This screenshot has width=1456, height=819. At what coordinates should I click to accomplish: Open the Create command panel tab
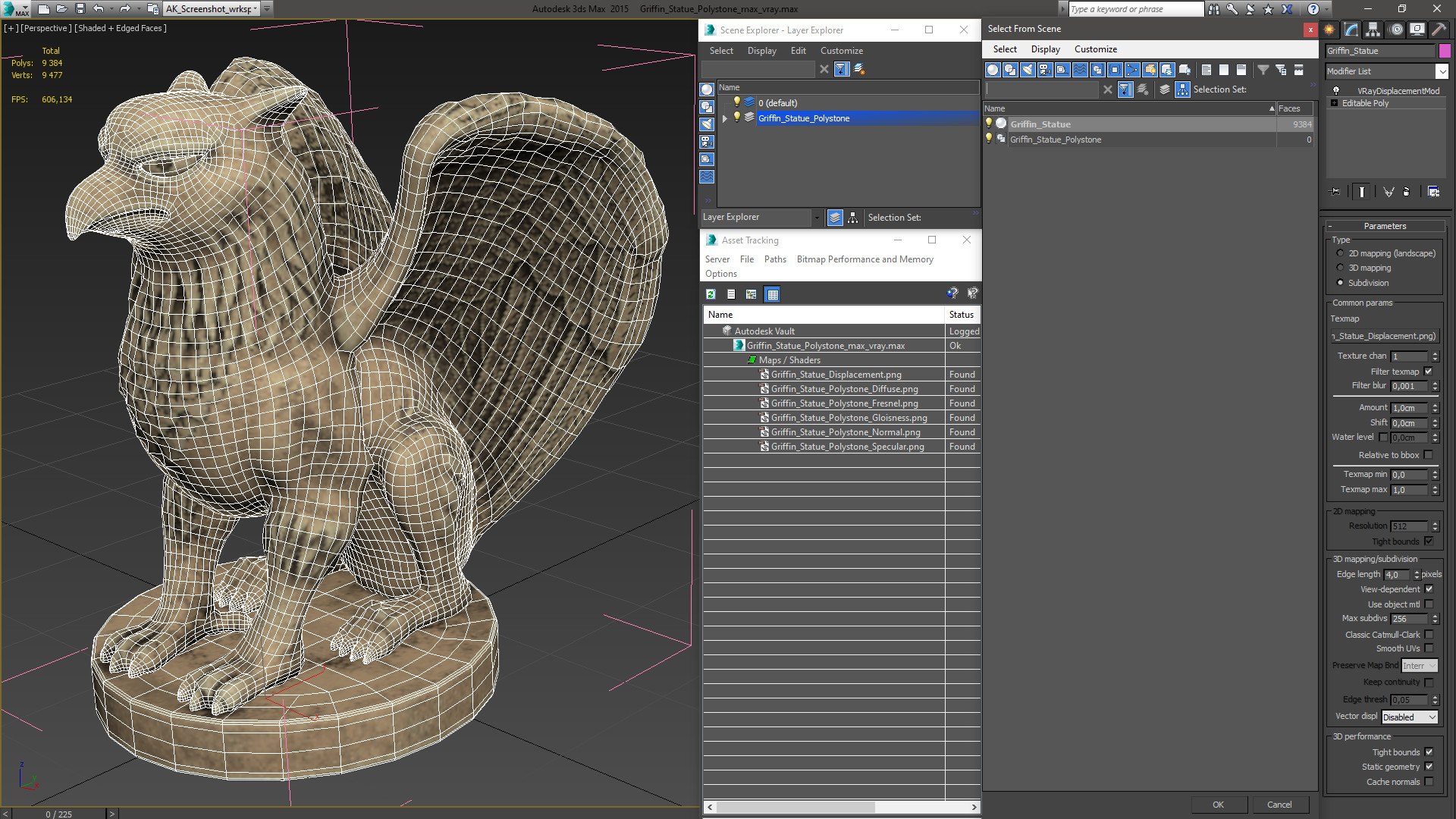point(1329,30)
